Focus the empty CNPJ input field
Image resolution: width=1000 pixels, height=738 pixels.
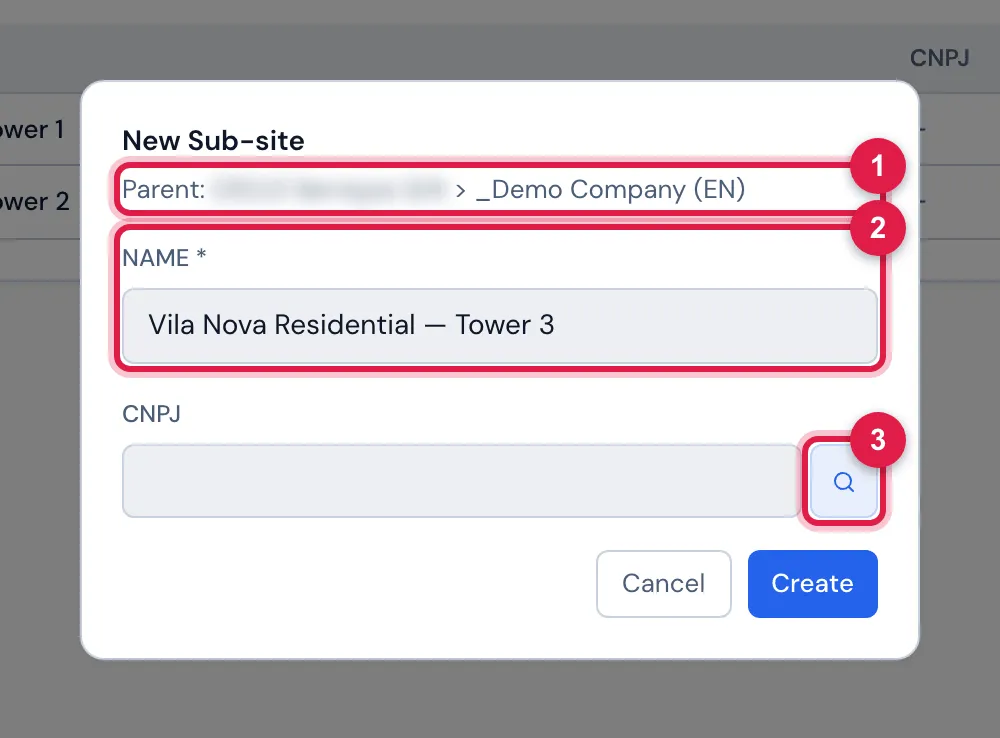(461, 481)
